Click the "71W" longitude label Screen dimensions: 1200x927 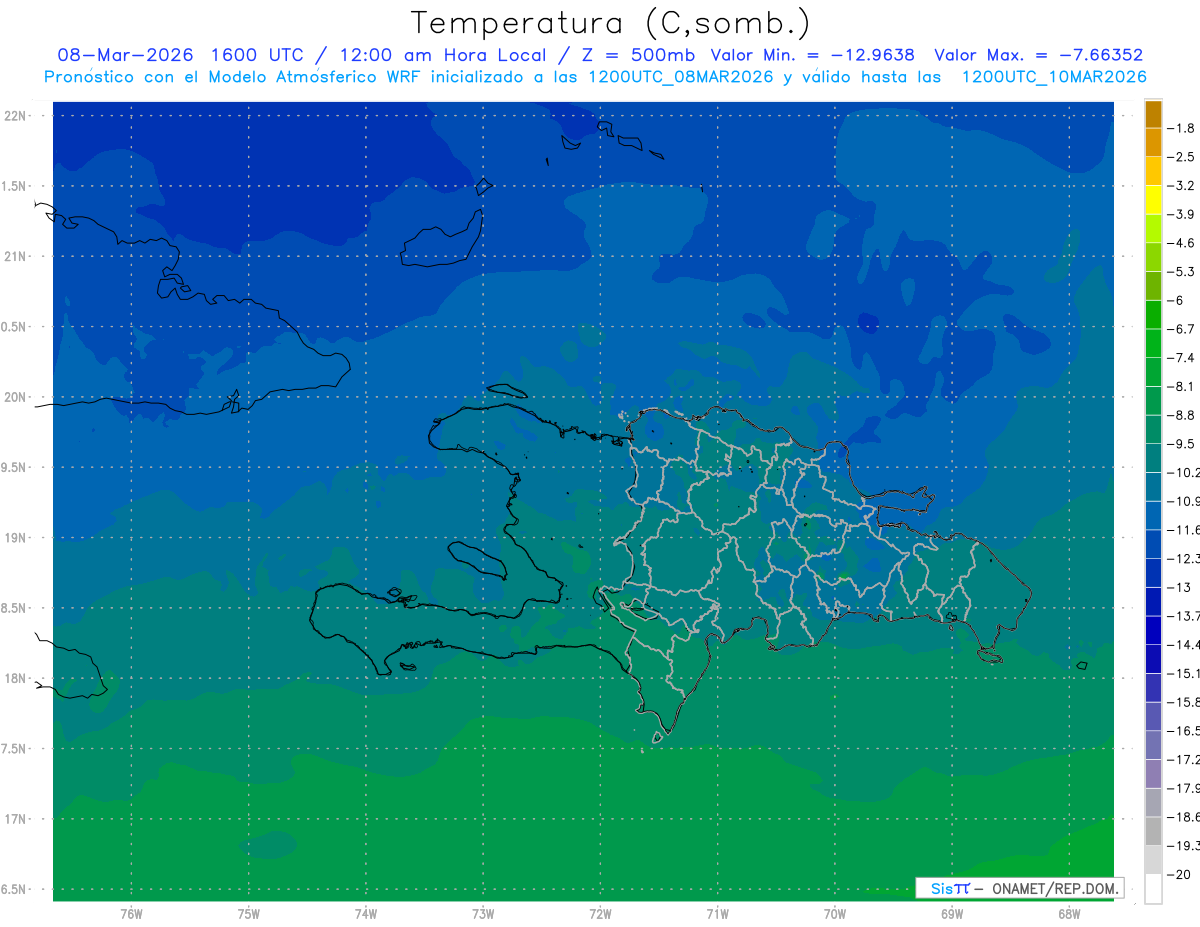point(717,914)
